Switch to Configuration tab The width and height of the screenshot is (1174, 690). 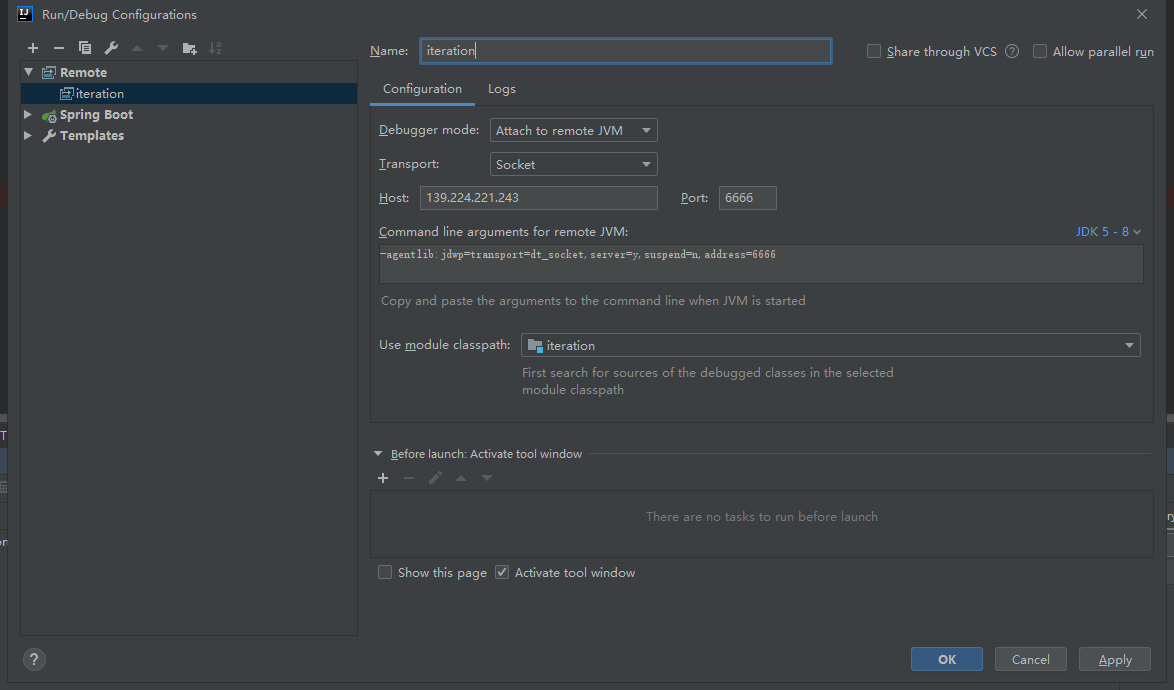click(x=422, y=89)
